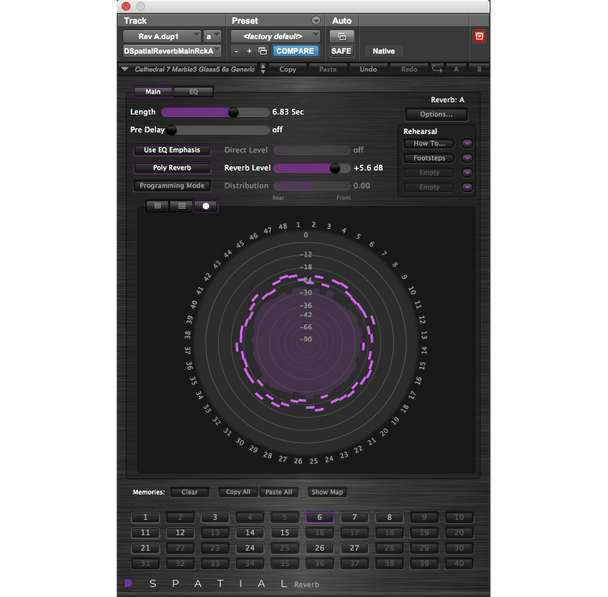Select the horizontal lines view icon
Viewport: 608px width, 597px height.
pos(180,205)
